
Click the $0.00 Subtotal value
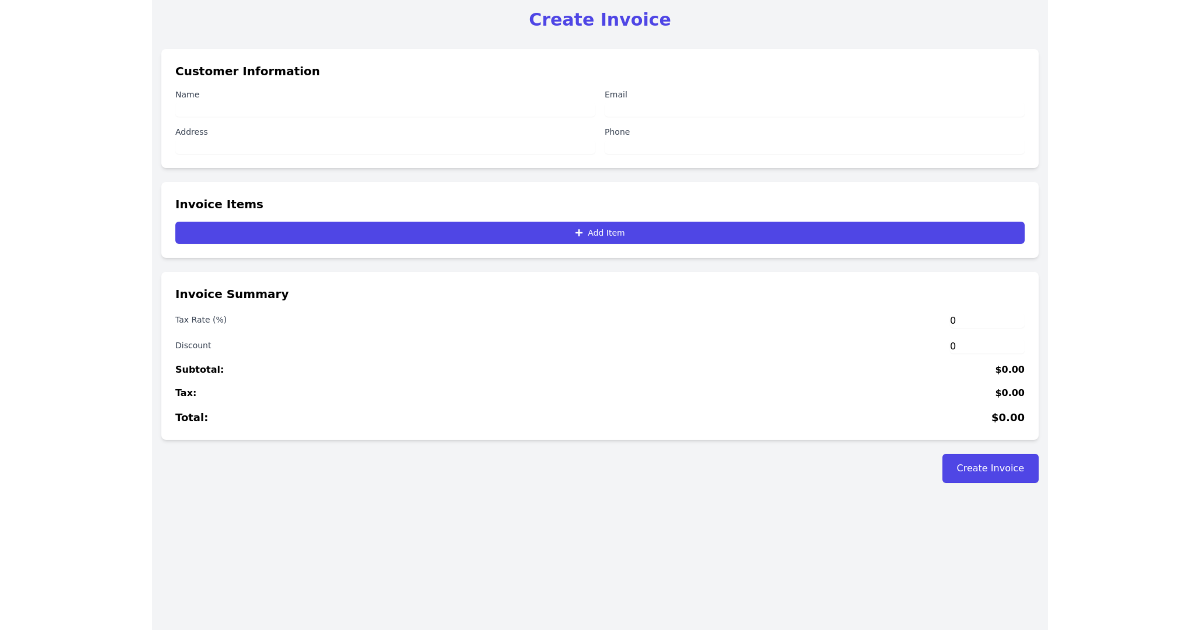pos(1009,369)
